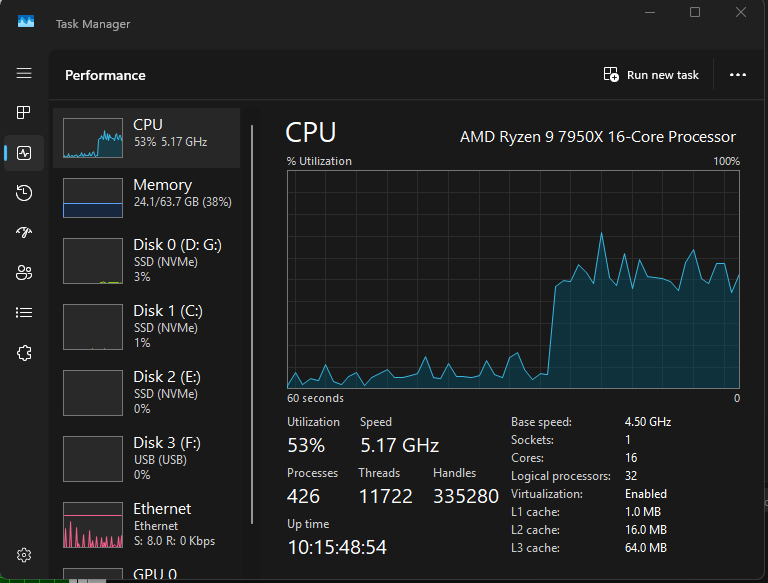Open the hamburger navigation menu
The width and height of the screenshot is (768, 583).
24,73
